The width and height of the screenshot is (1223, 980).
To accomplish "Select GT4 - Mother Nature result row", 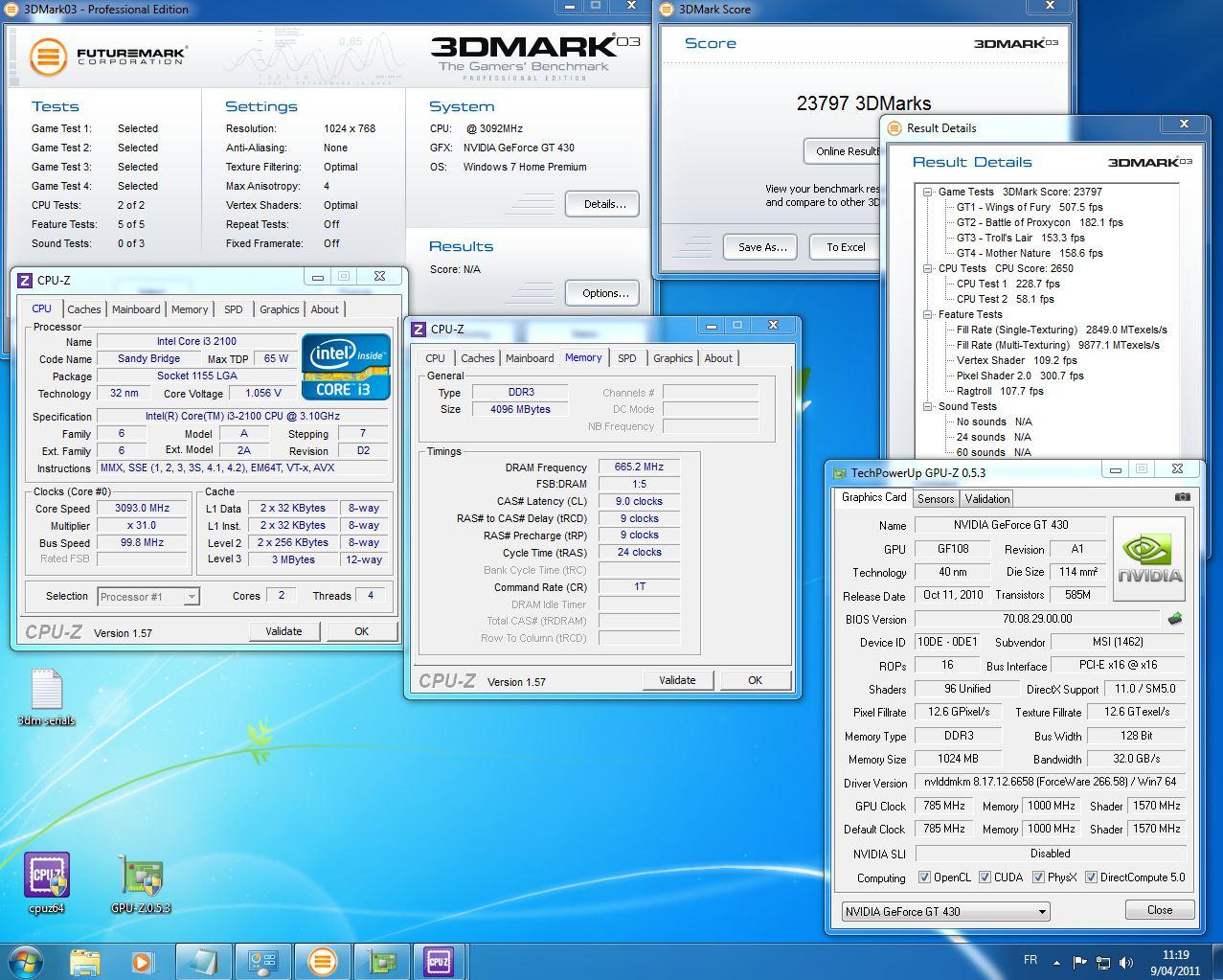I will (x=1029, y=253).
